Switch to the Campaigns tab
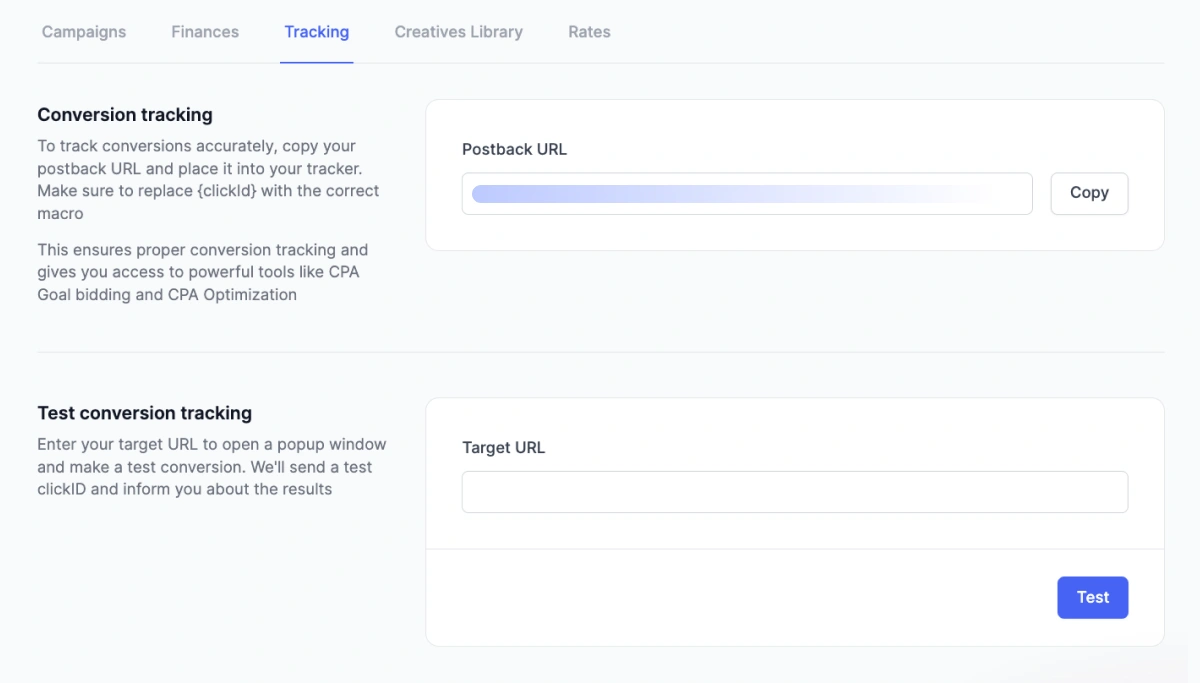This screenshot has width=1200, height=683. point(83,31)
